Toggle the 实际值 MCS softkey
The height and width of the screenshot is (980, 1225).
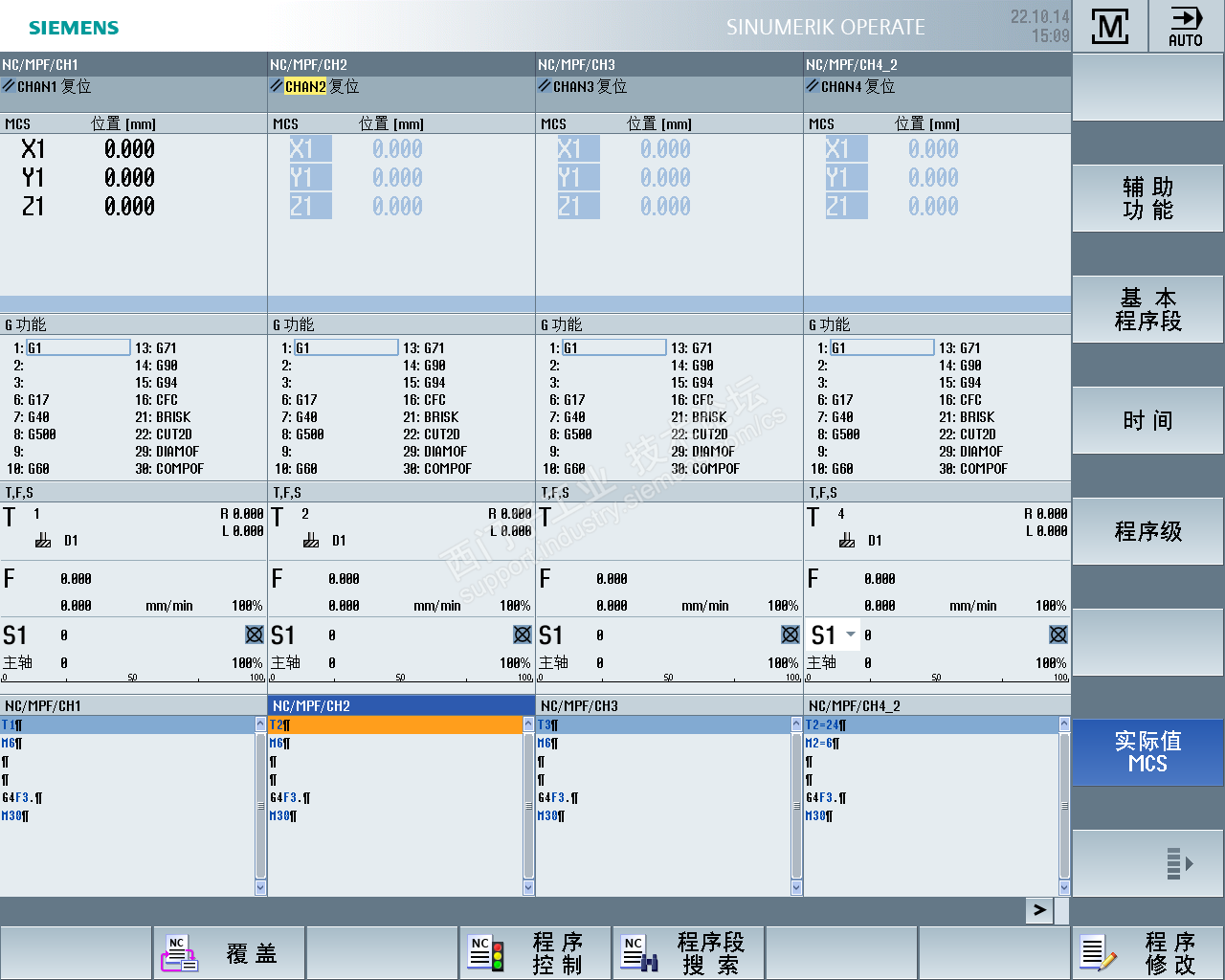click(x=1147, y=752)
